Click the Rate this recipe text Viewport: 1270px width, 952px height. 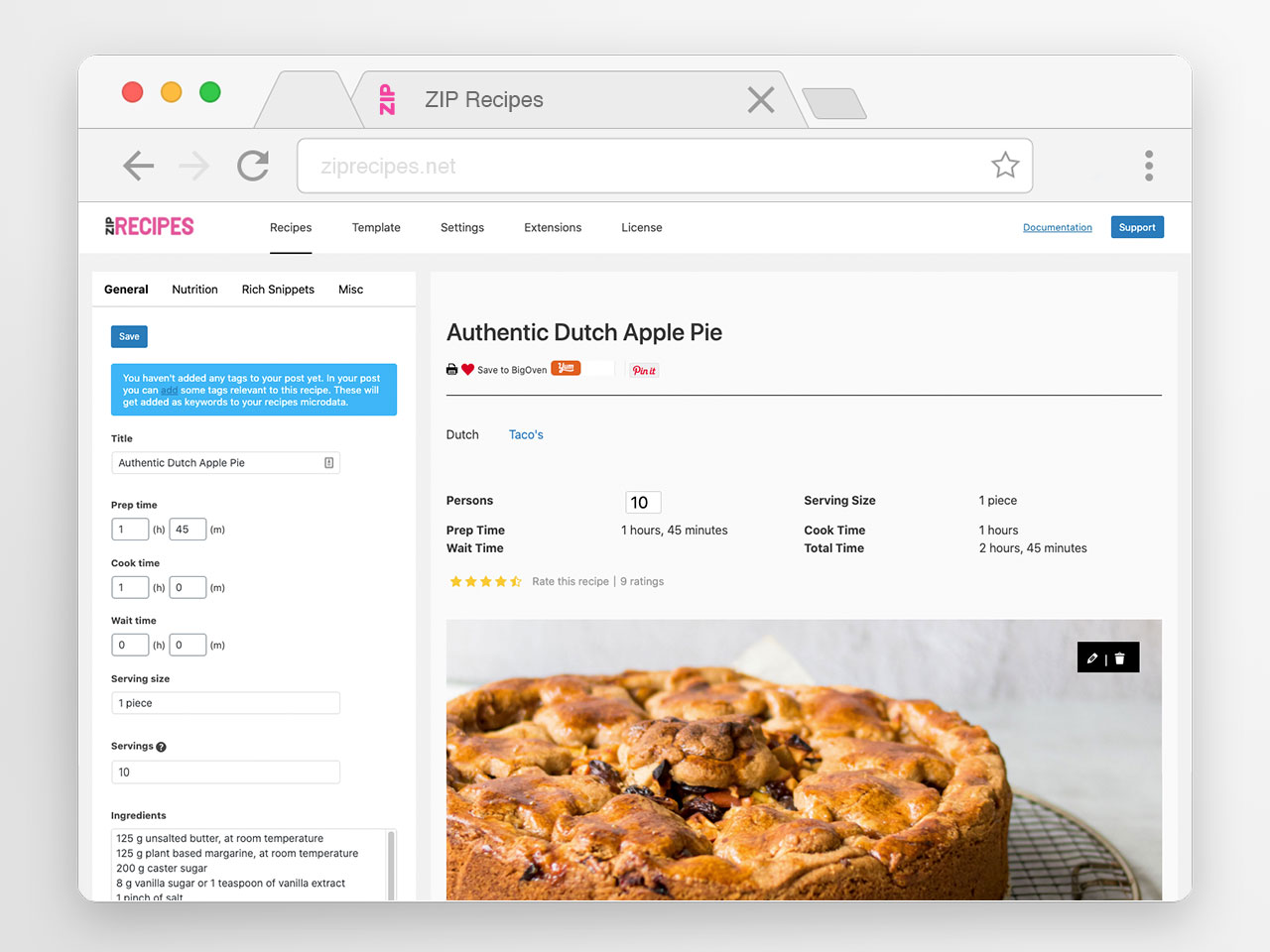click(571, 581)
